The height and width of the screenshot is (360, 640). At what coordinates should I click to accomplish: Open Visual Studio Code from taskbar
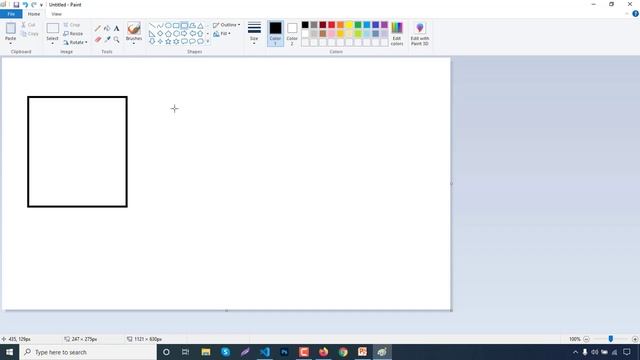click(264, 352)
